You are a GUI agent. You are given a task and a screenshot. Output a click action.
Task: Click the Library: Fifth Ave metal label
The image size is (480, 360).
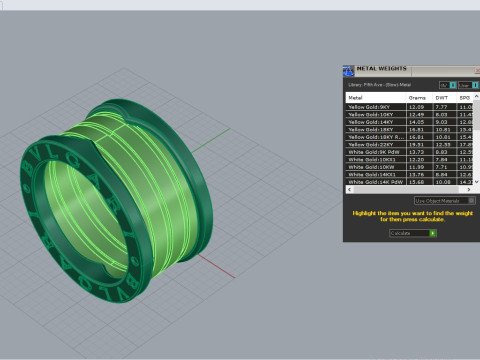[x=379, y=85]
